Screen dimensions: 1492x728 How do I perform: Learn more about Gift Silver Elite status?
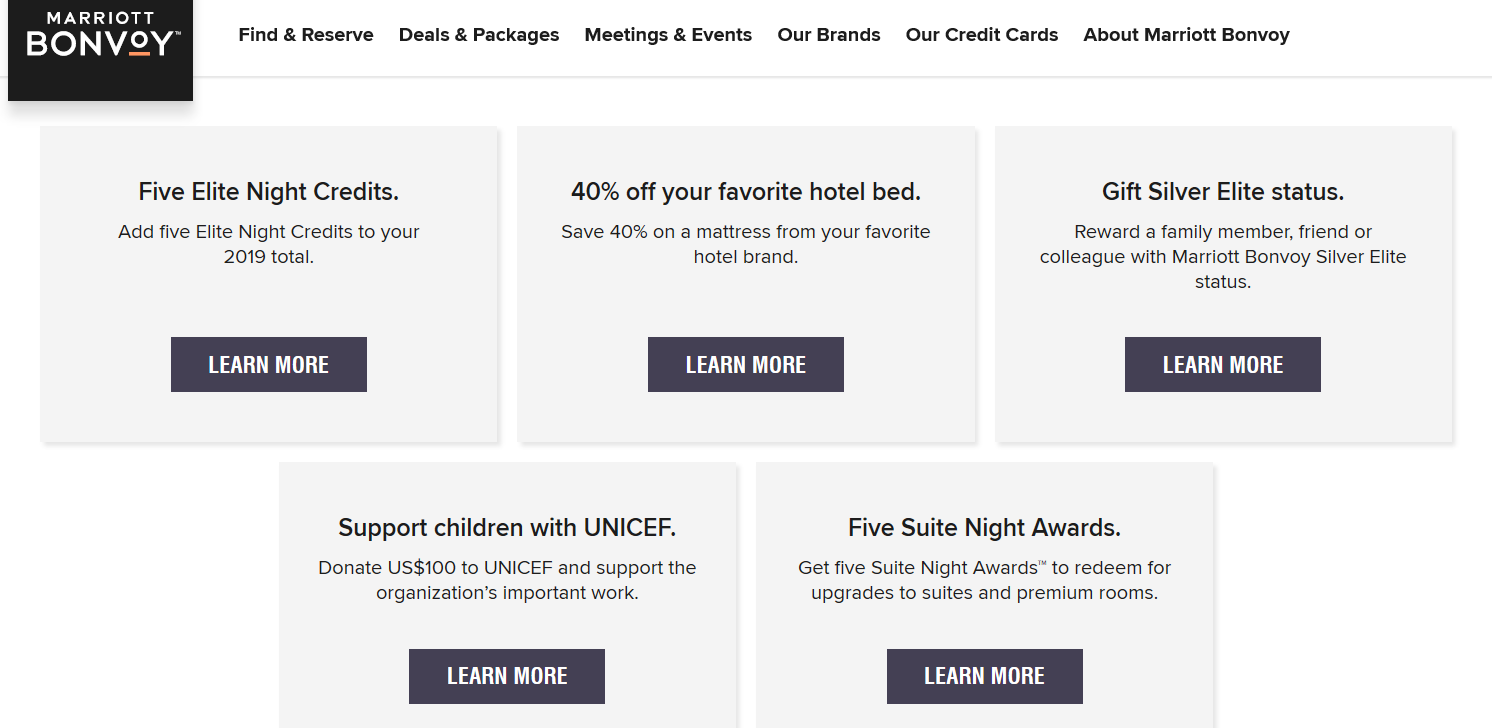pos(1223,365)
